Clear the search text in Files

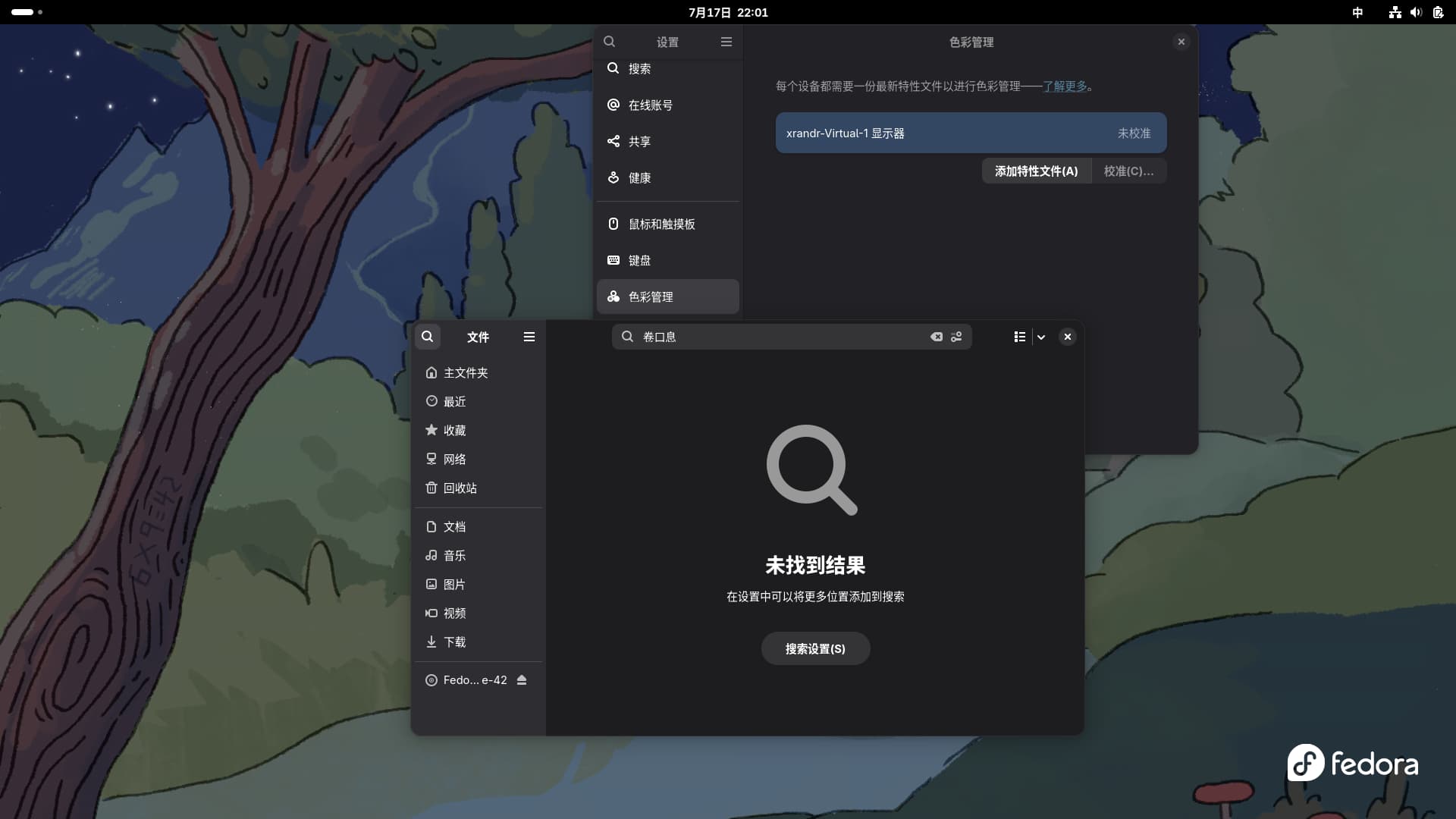click(x=937, y=337)
